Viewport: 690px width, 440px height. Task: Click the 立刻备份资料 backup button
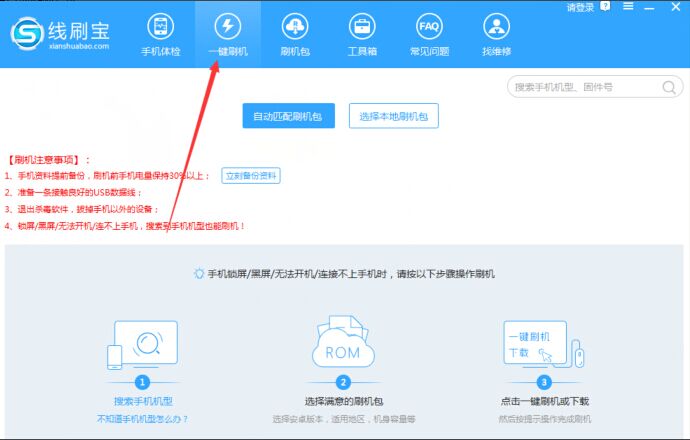tap(251, 175)
